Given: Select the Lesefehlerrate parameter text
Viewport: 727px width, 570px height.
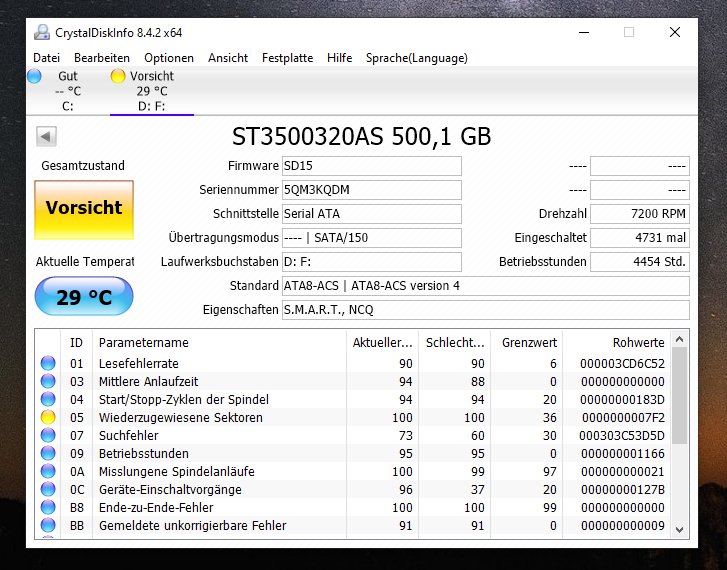Looking at the screenshot, I should tap(139, 364).
